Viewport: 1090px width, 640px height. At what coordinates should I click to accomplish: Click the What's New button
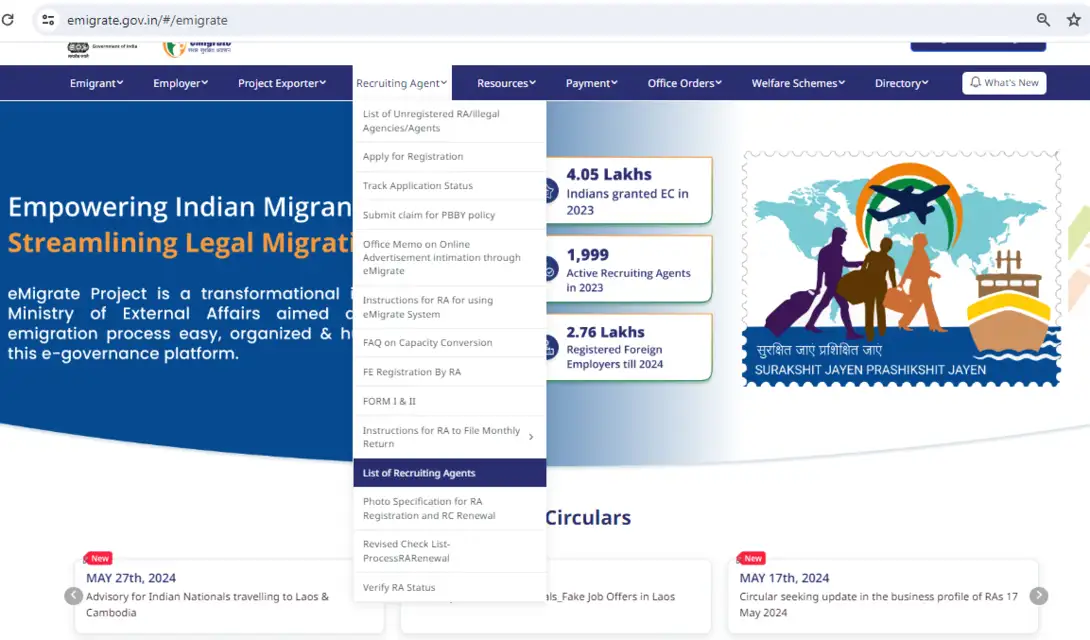pyautogui.click(x=1004, y=83)
